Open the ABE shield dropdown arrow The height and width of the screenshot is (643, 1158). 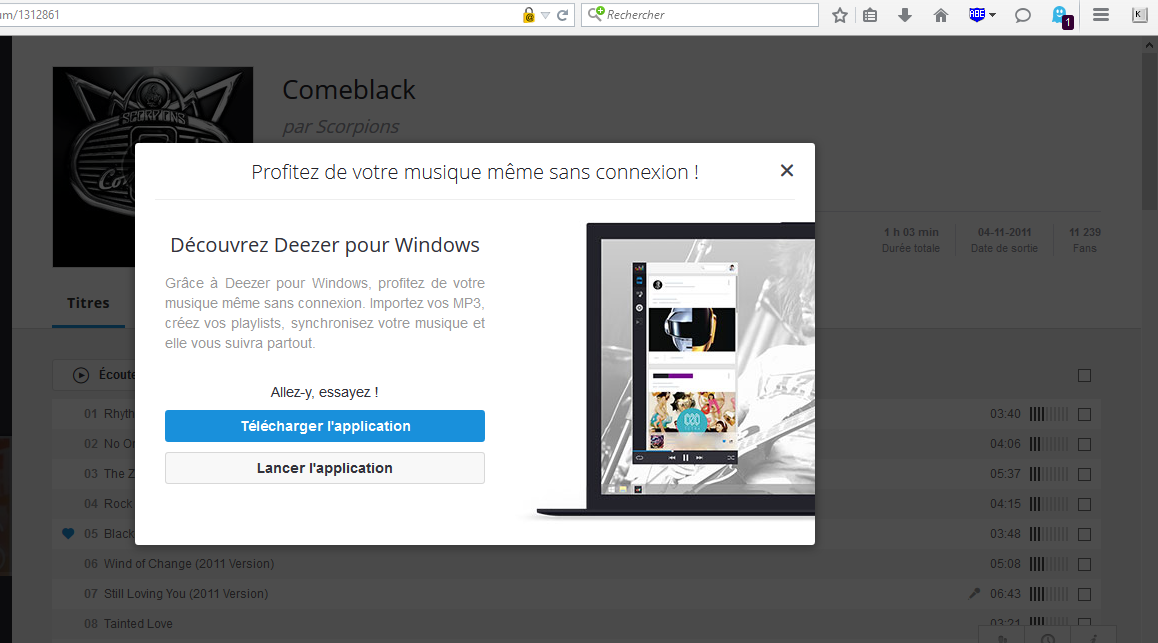991,15
